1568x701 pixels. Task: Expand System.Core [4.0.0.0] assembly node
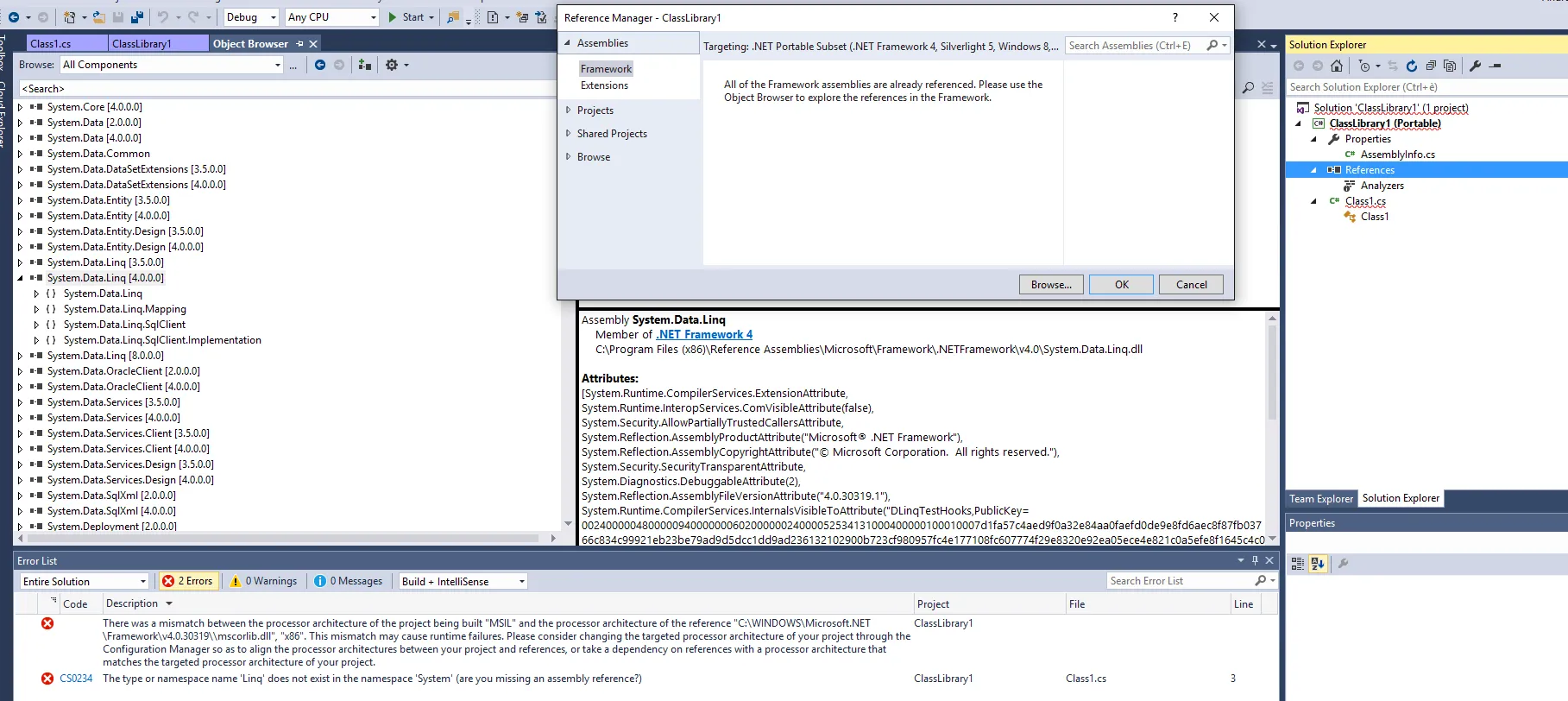[x=20, y=107]
